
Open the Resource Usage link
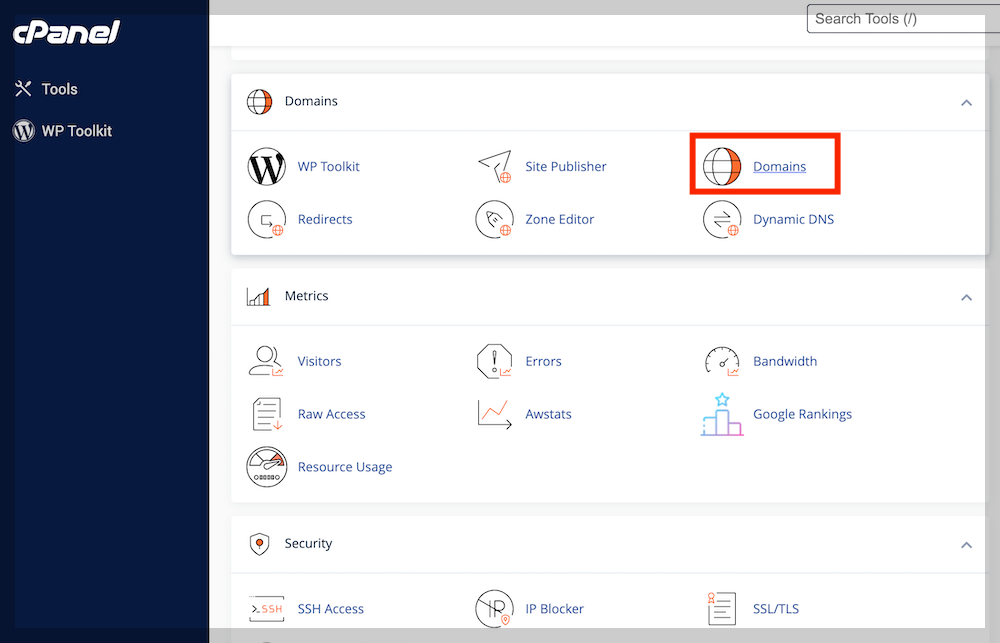point(344,467)
